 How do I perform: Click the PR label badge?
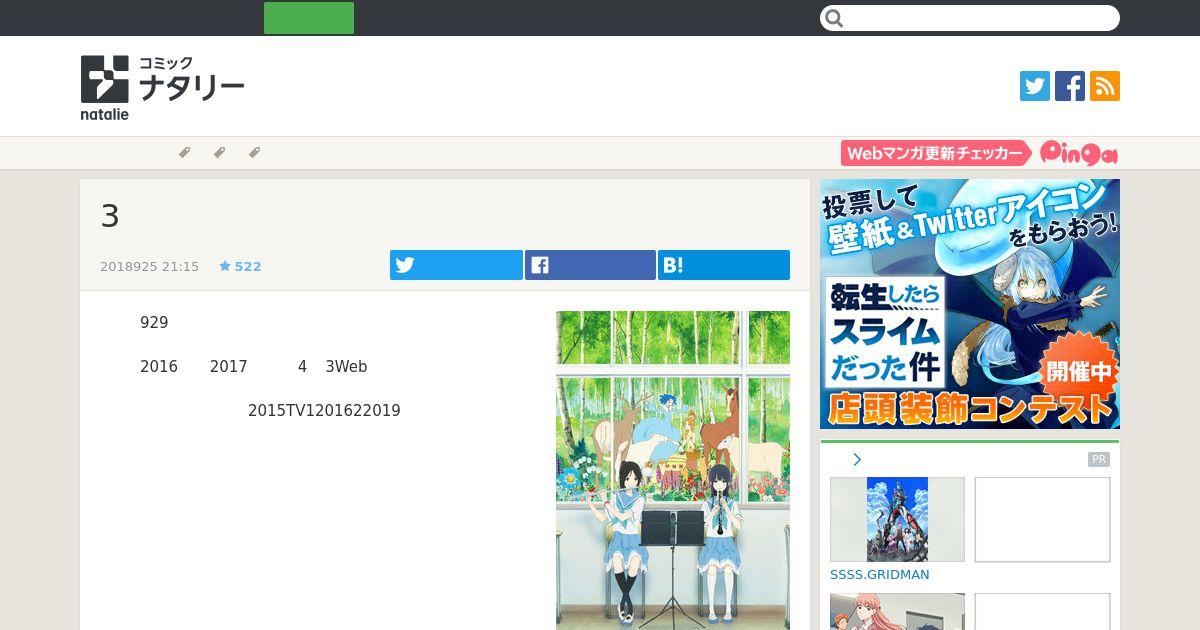tap(1099, 460)
